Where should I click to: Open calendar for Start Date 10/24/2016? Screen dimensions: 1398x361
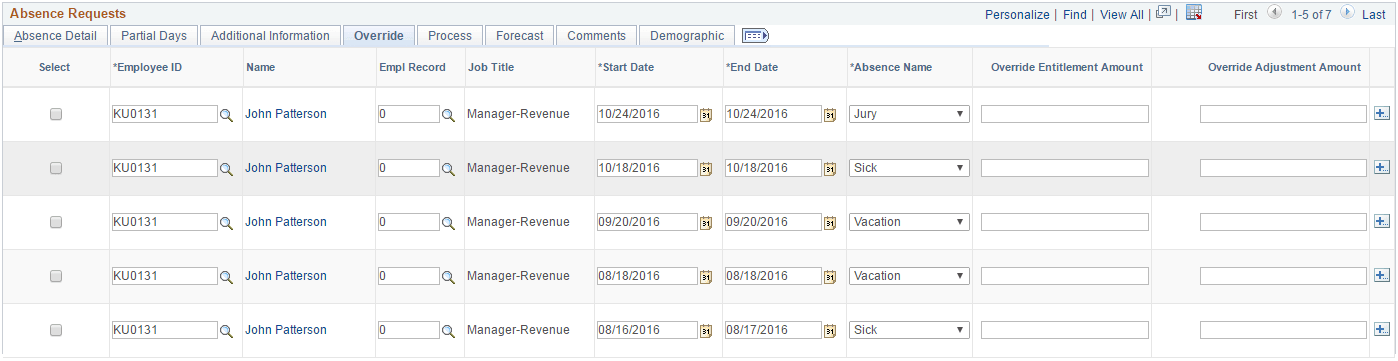[706, 115]
